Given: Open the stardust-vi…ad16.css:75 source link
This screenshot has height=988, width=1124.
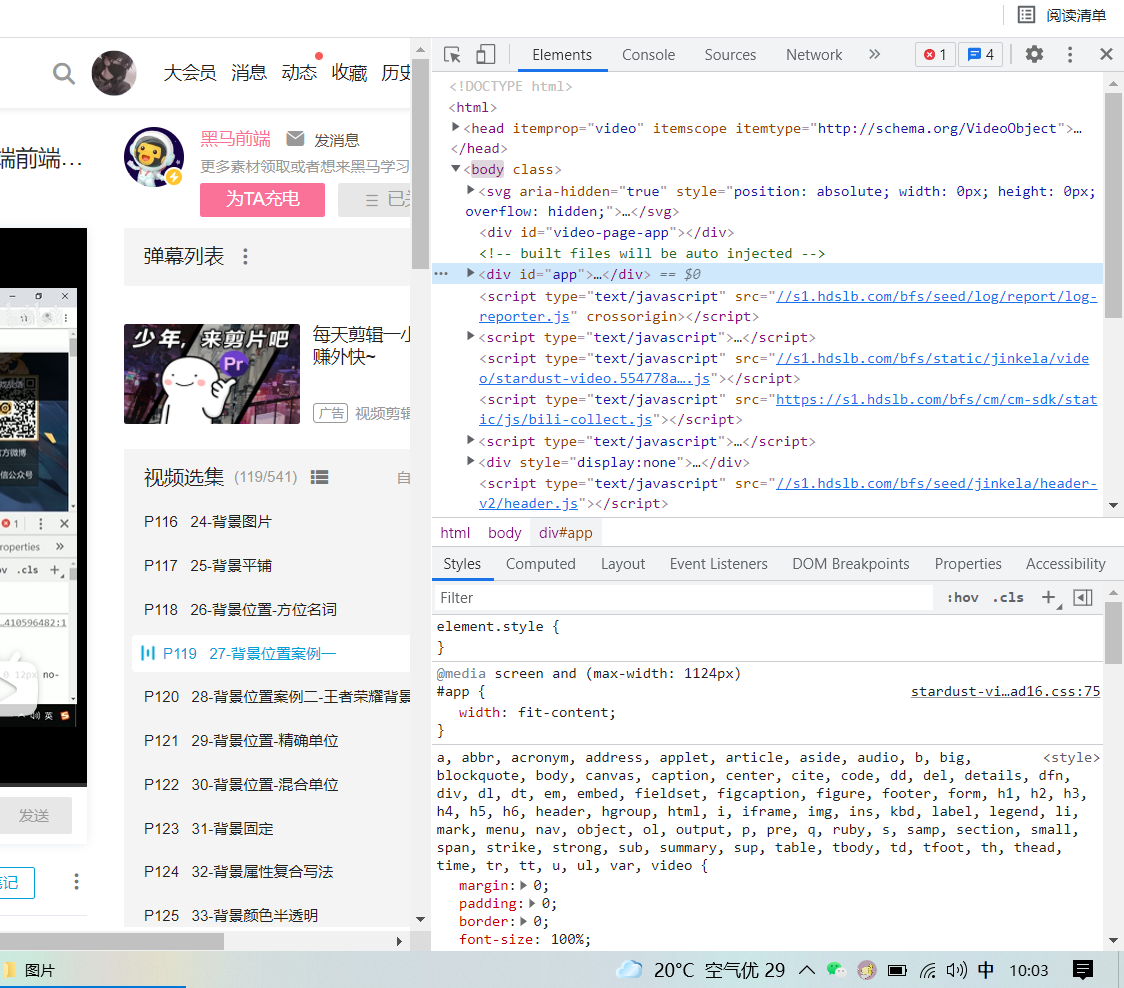Looking at the screenshot, I should point(1005,692).
